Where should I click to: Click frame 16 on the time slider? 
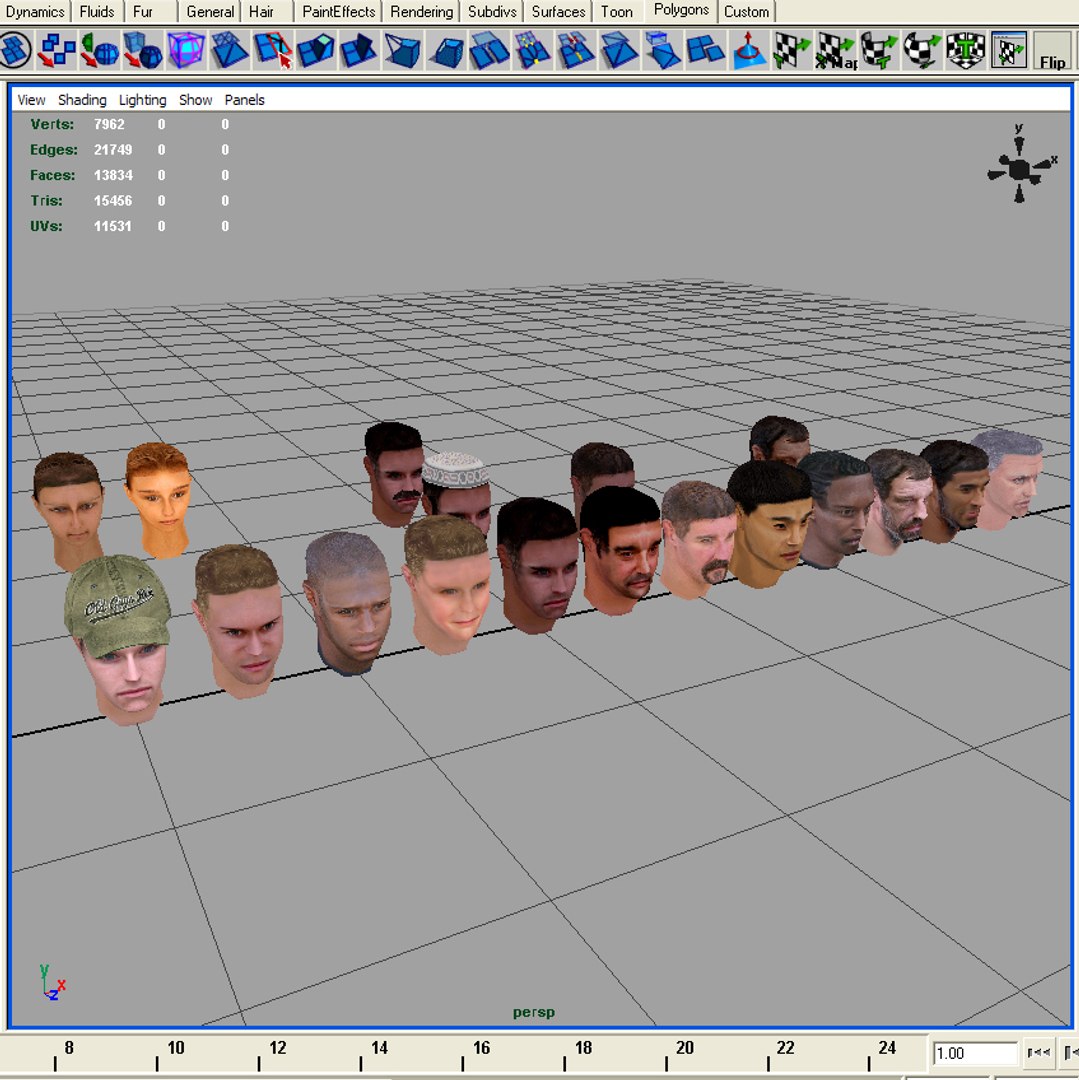pos(481,1048)
